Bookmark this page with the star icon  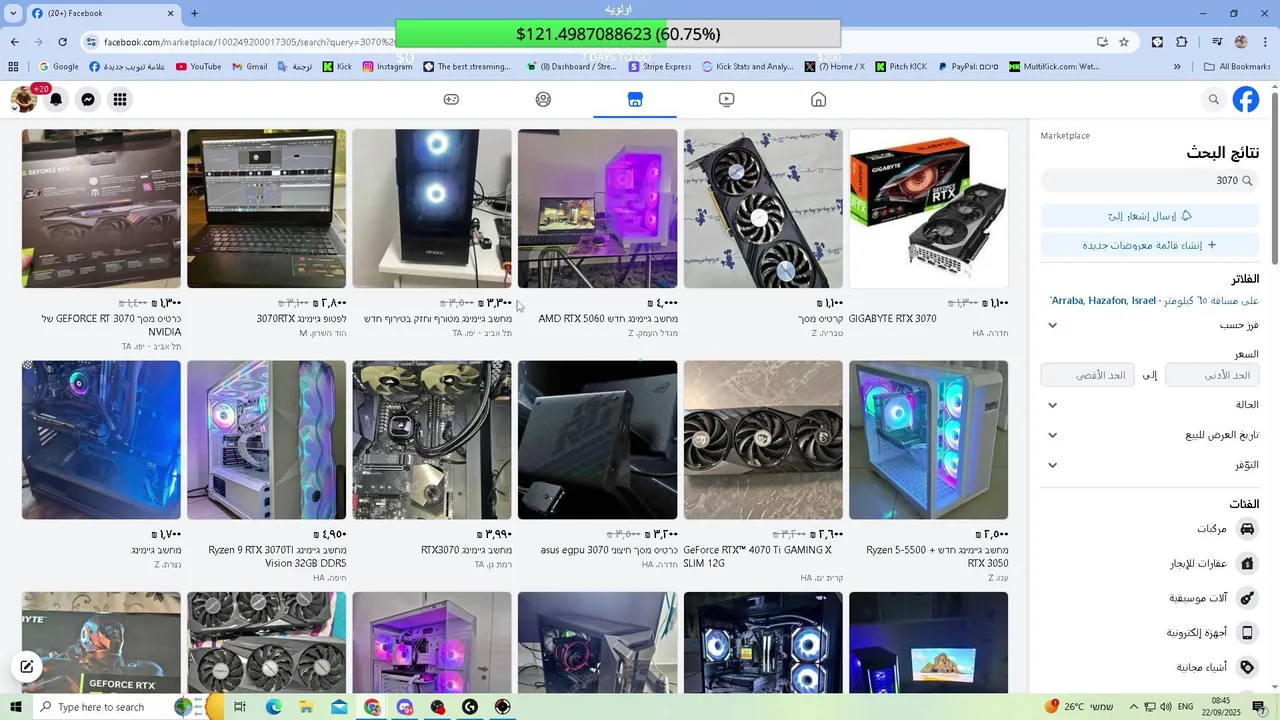tap(1124, 42)
